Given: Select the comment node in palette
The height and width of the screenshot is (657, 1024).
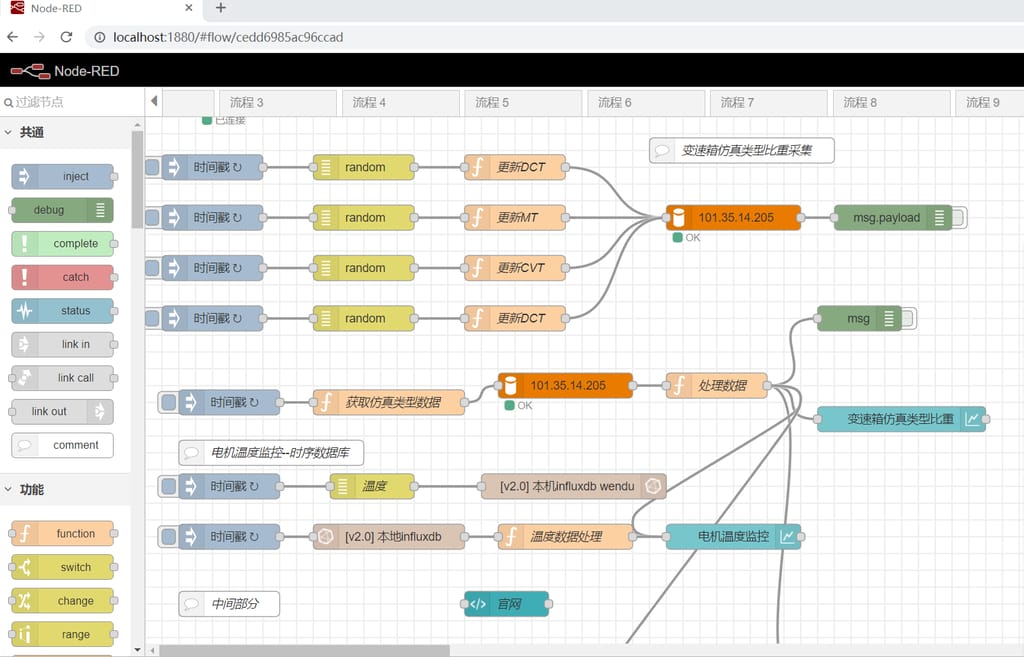Looking at the screenshot, I should (x=63, y=445).
